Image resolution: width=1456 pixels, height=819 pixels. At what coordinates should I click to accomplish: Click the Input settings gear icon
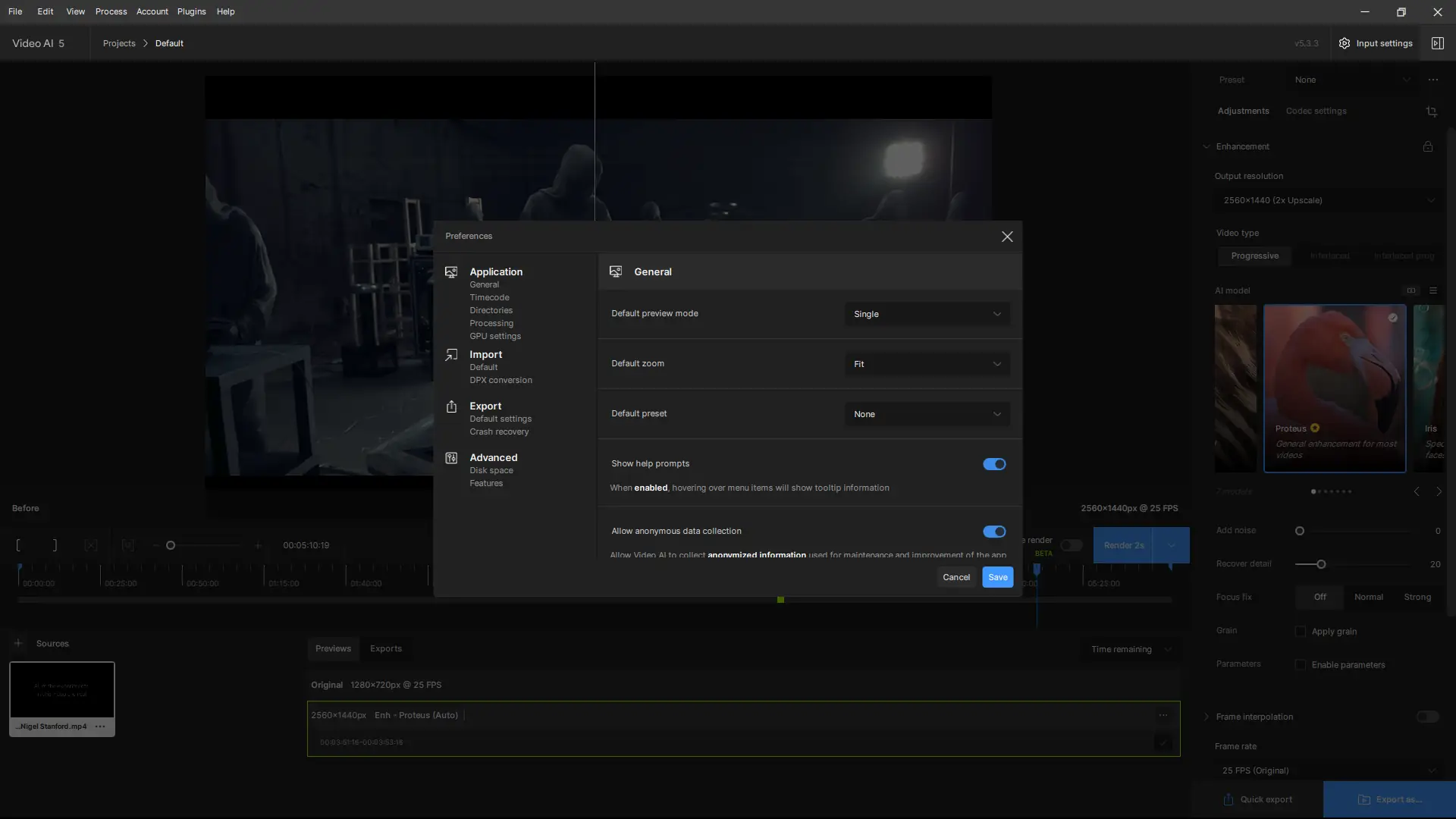click(1345, 43)
